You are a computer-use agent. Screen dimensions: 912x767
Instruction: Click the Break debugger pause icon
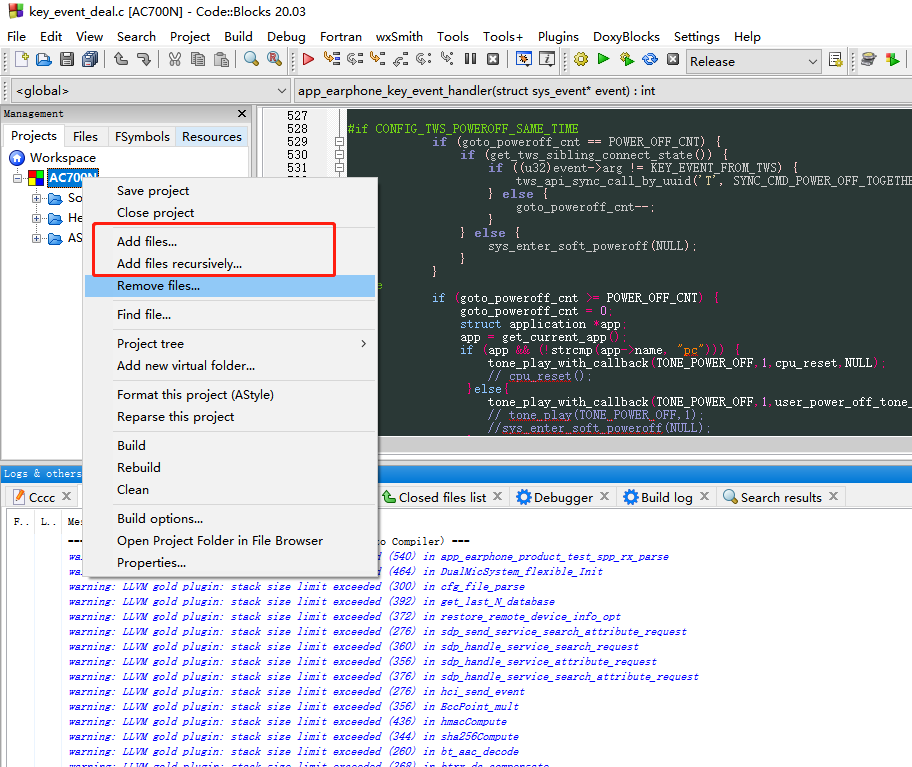(x=470, y=59)
